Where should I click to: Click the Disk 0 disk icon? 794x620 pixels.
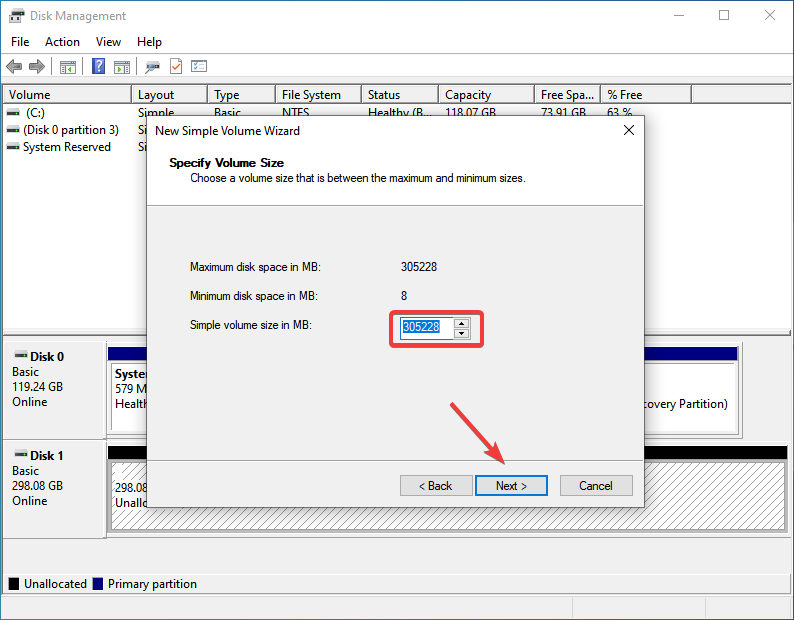[x=21, y=354]
